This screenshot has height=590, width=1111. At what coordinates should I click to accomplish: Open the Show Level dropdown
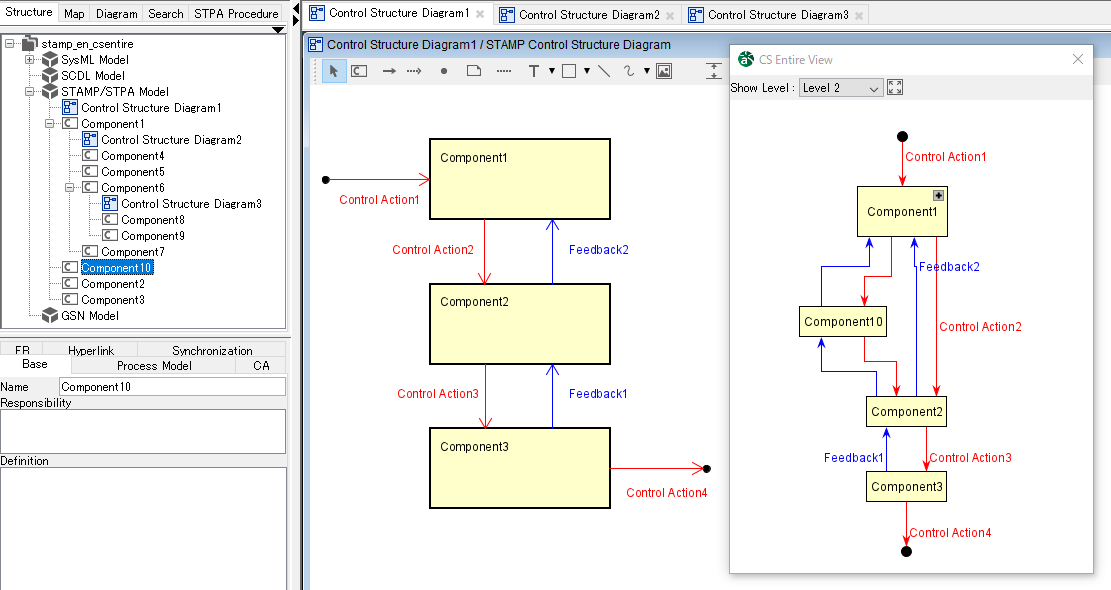841,88
